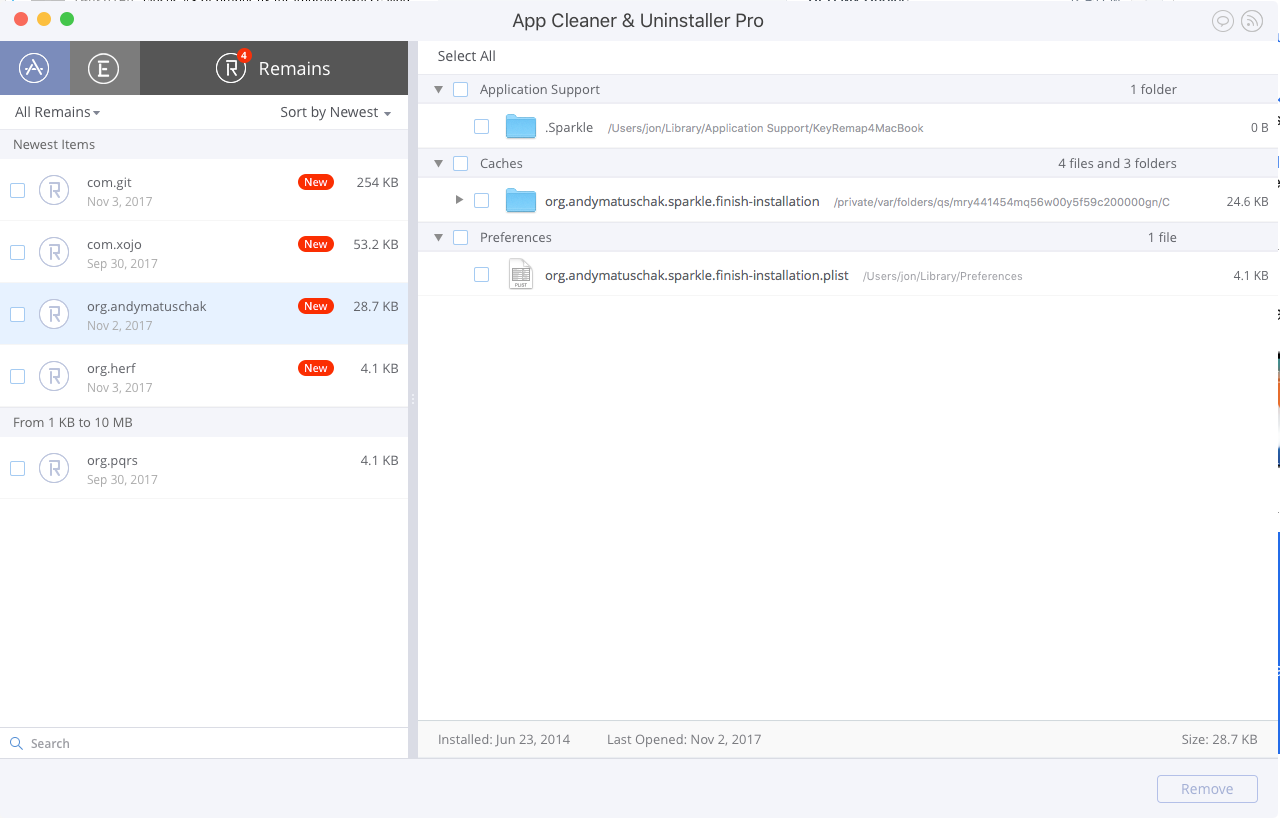Image resolution: width=1280 pixels, height=818 pixels.
Task: Check the .Sparkle folder checkbox
Action: click(x=481, y=127)
